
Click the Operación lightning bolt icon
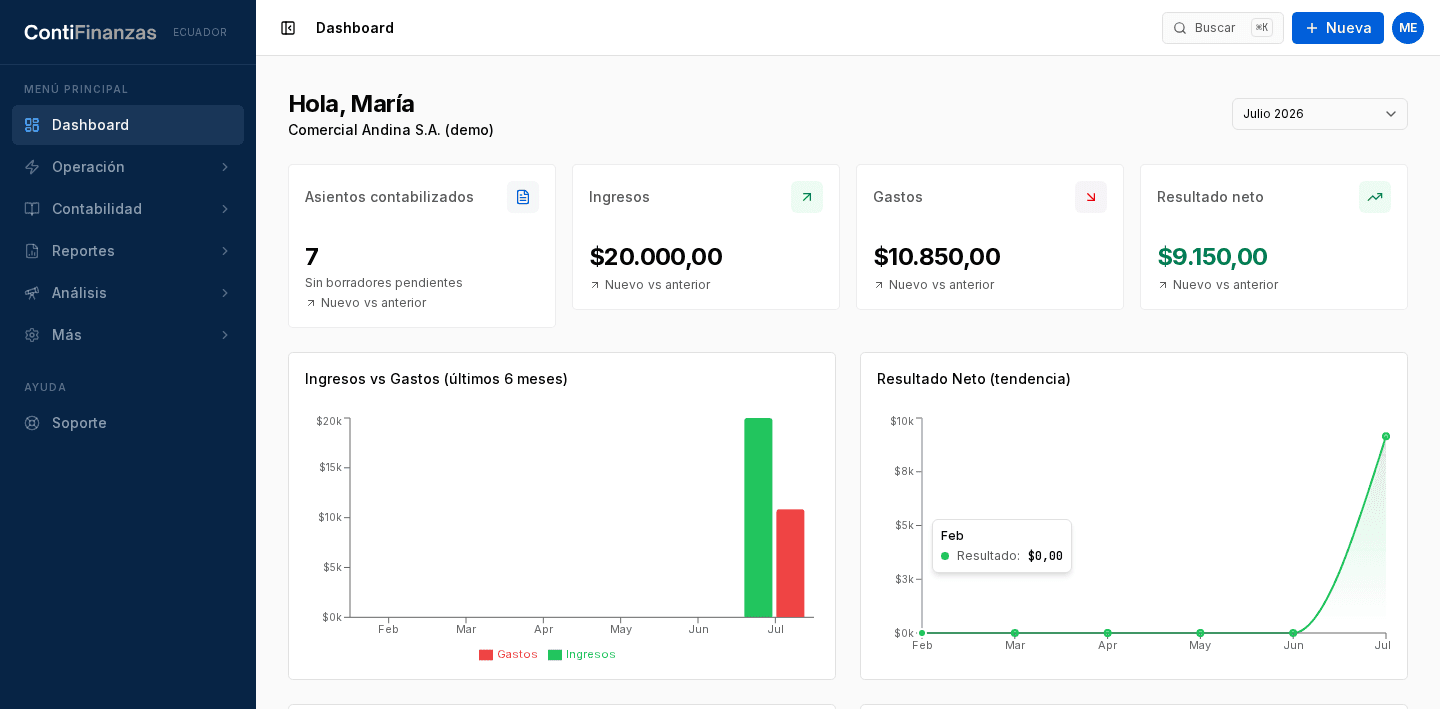pos(32,167)
